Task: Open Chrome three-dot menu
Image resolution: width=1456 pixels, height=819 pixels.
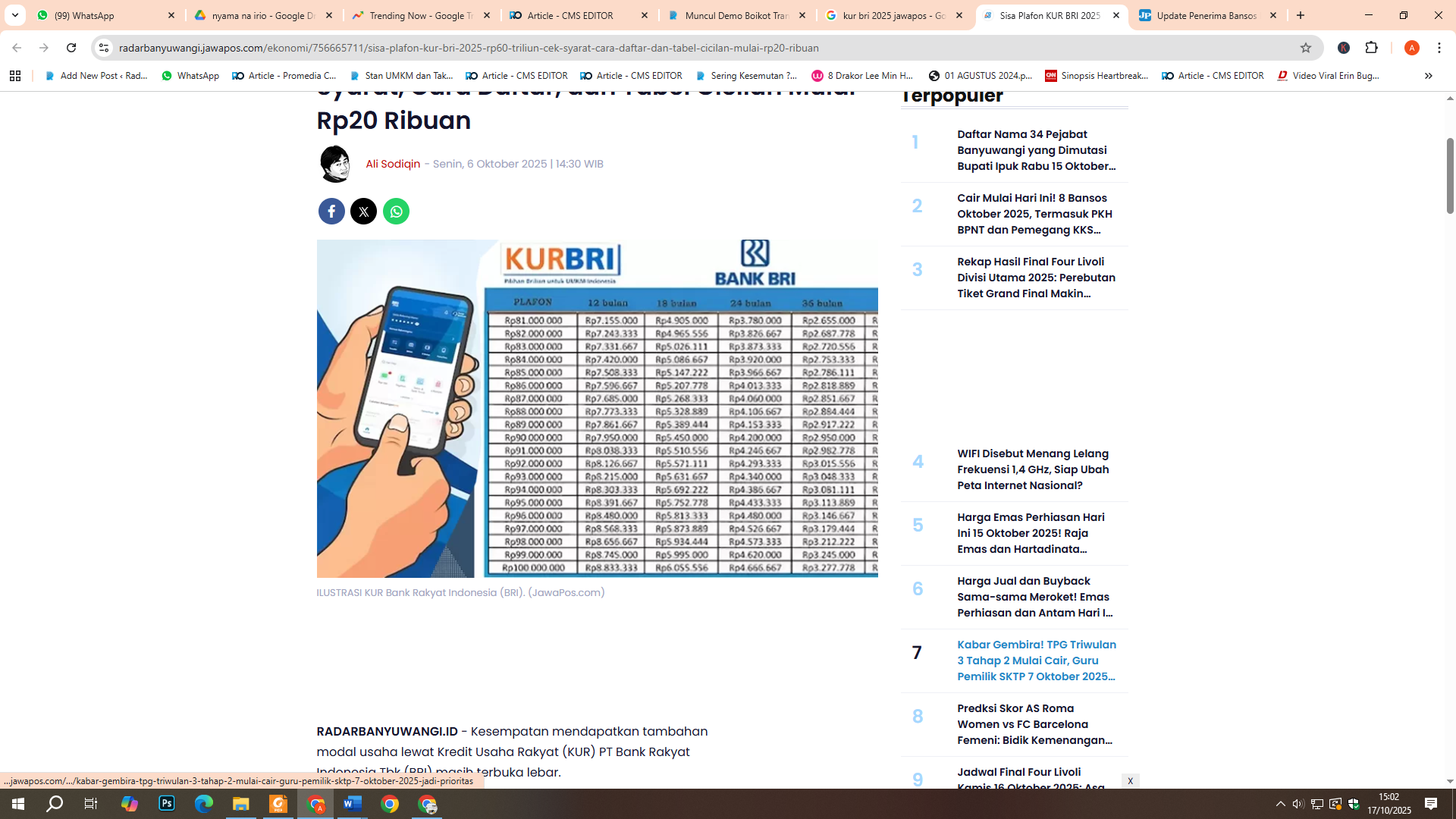Action: pos(1439,48)
